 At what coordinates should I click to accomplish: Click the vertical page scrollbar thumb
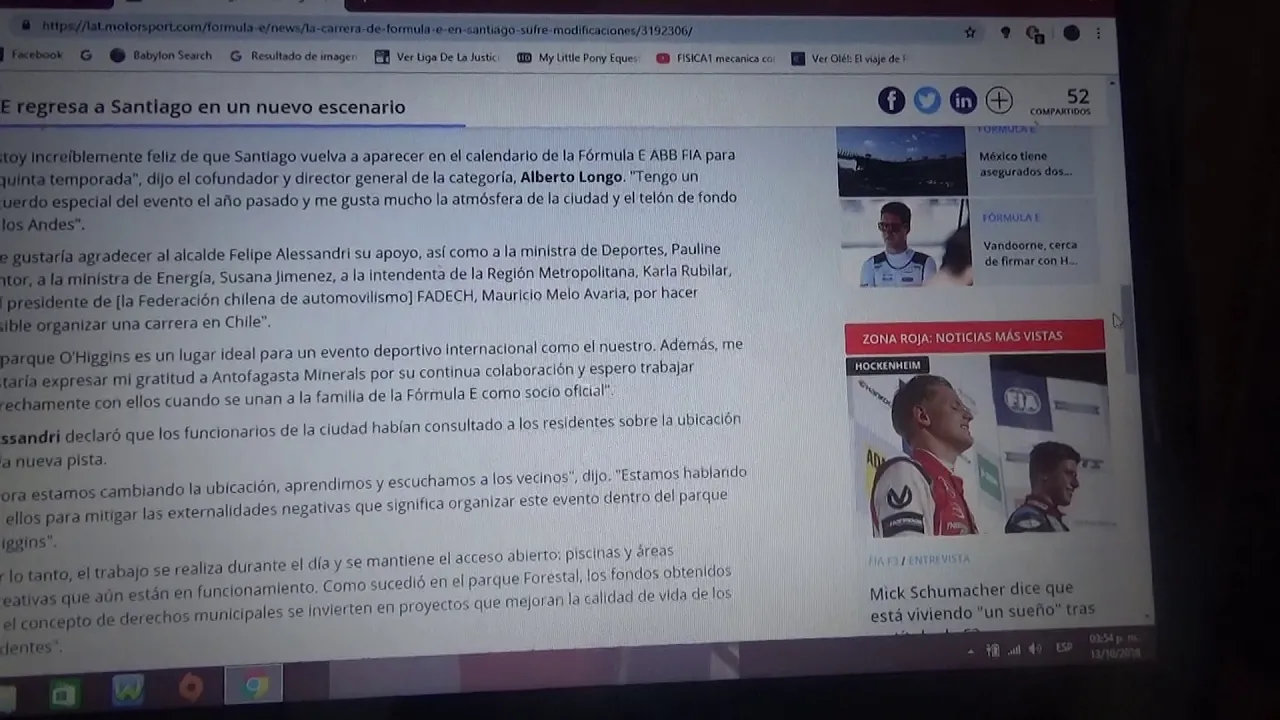point(1127,329)
